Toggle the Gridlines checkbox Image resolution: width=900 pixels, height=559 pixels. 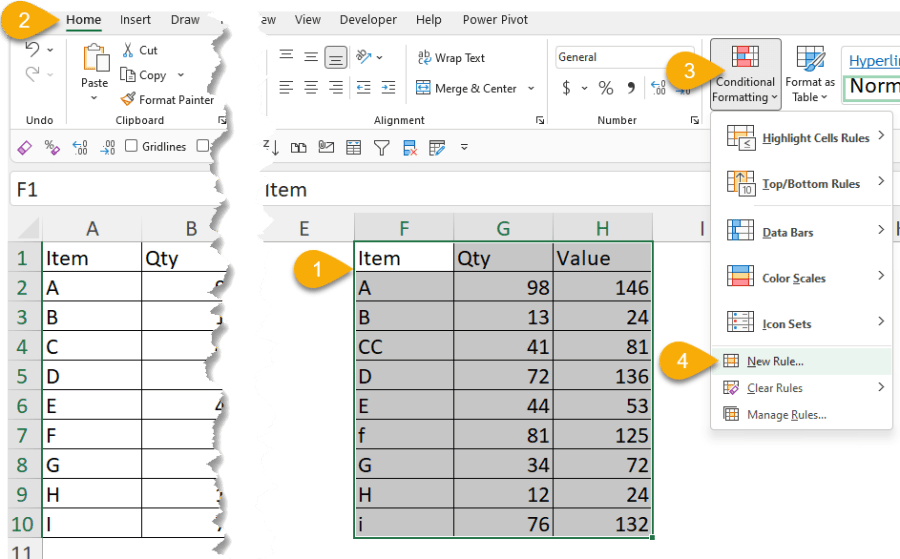click(131, 147)
